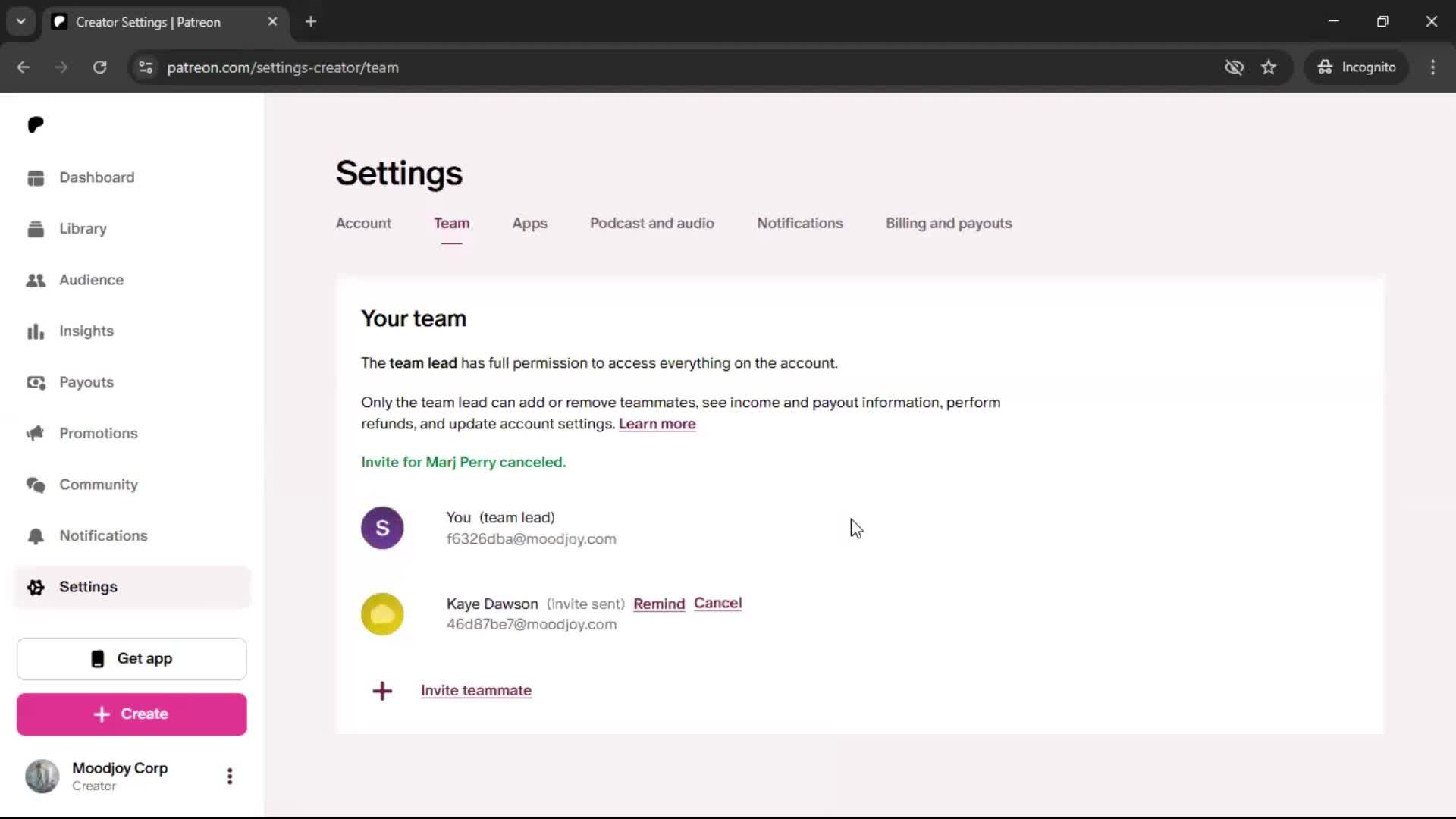Switch to the Apps settings tab

coord(529,224)
